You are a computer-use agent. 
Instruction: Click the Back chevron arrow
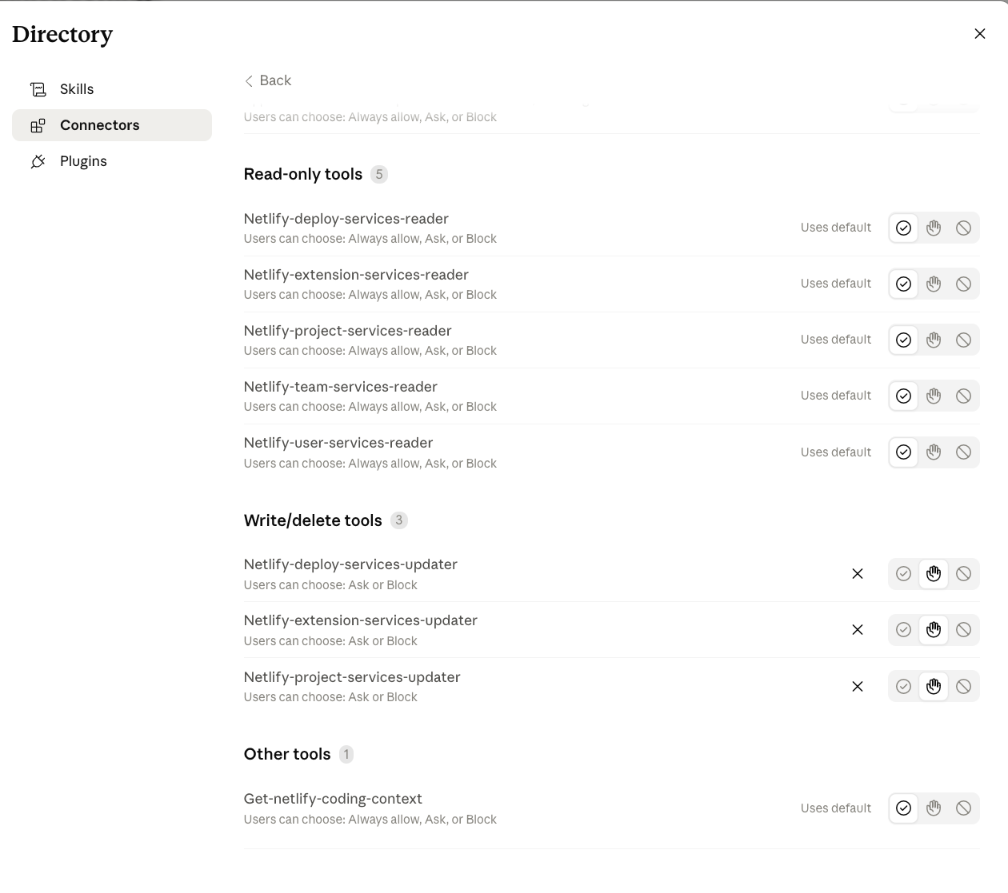(x=249, y=81)
